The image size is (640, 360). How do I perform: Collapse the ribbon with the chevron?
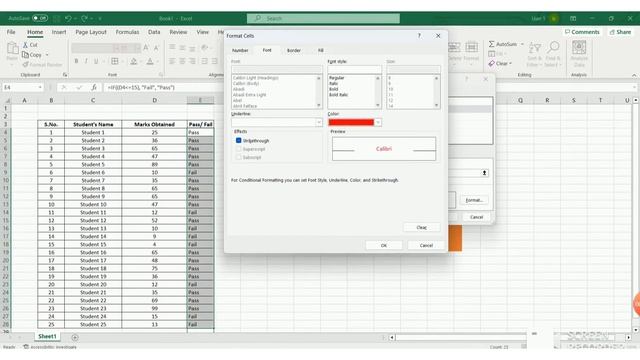click(x=634, y=75)
